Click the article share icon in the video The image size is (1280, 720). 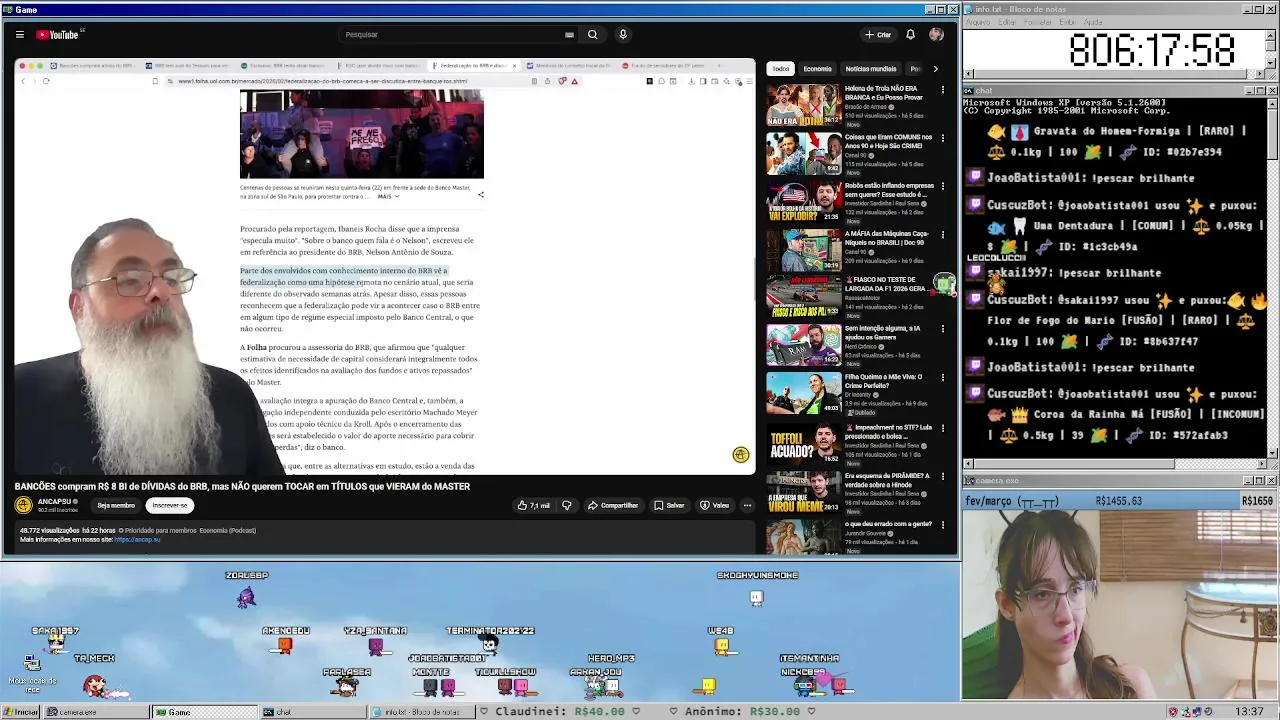(x=480, y=195)
